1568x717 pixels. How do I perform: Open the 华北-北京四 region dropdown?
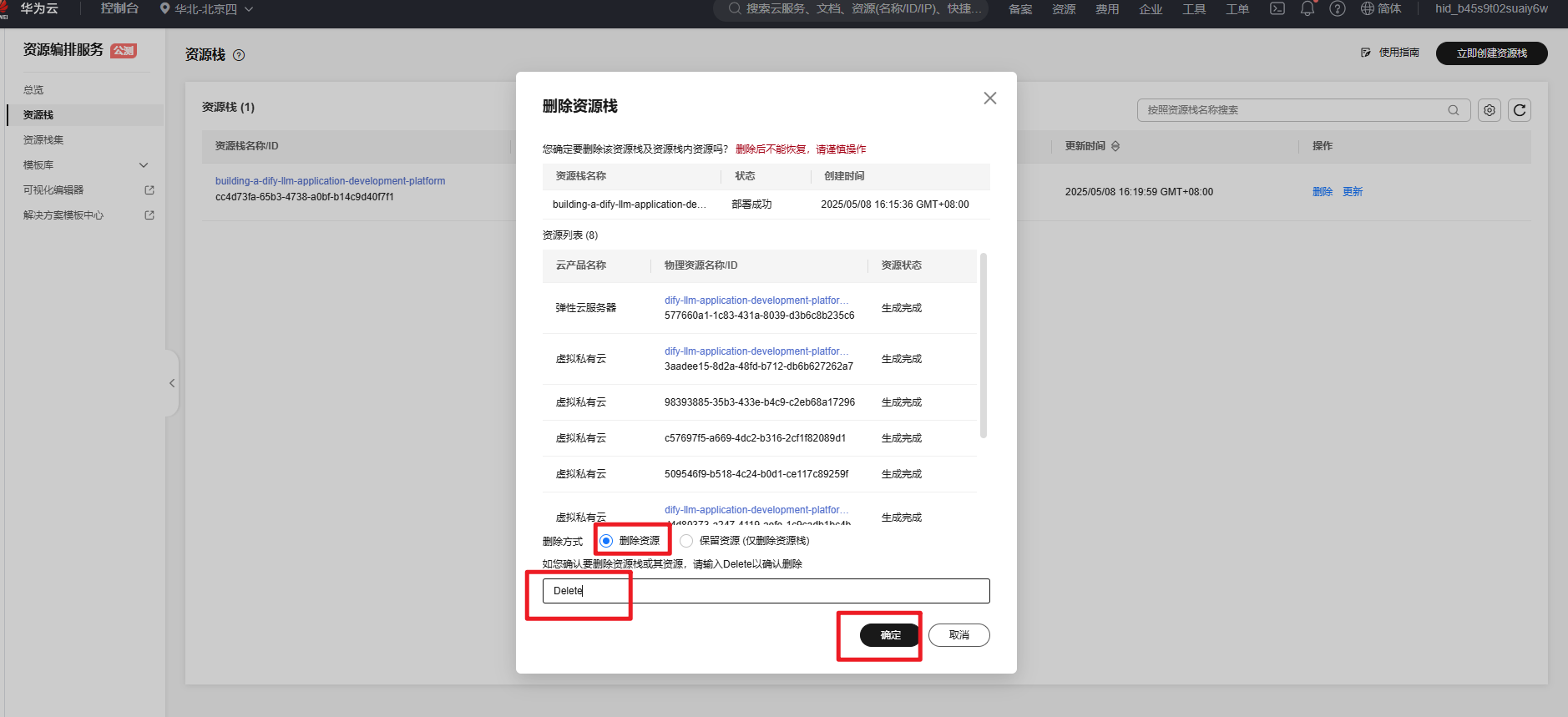click(x=206, y=9)
